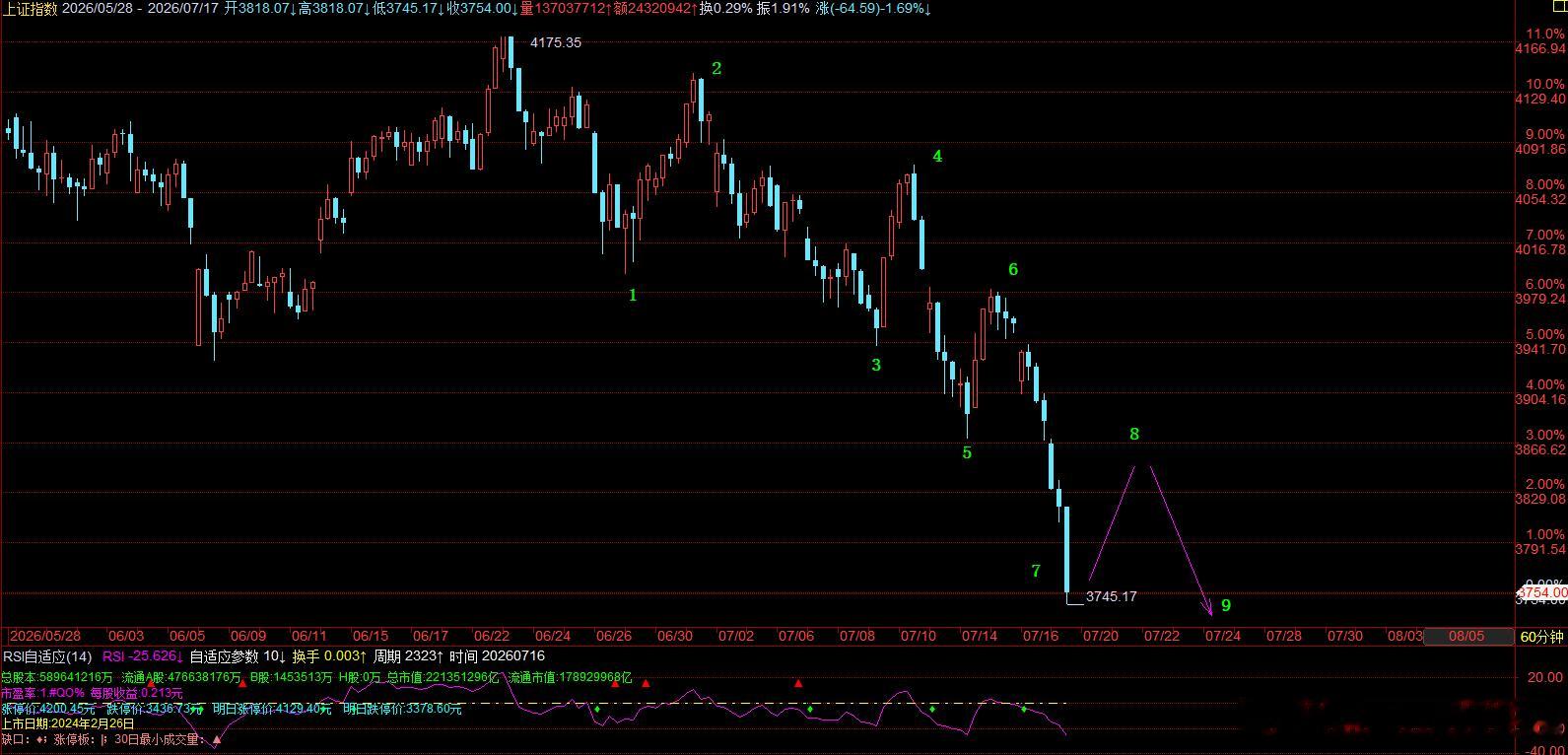Image resolution: width=1568 pixels, height=755 pixels.
Task: Click the 11.0% percent axis label
Action: [x=1544, y=34]
